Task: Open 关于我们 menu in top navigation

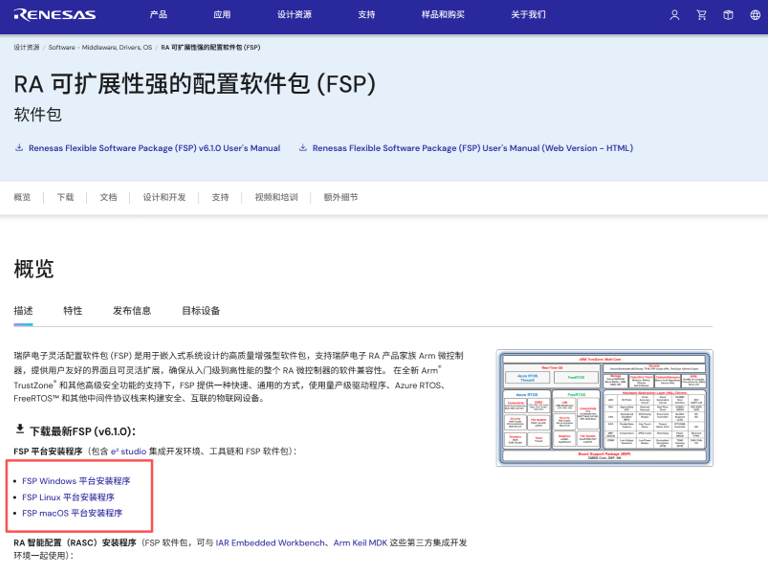Action: [x=528, y=15]
